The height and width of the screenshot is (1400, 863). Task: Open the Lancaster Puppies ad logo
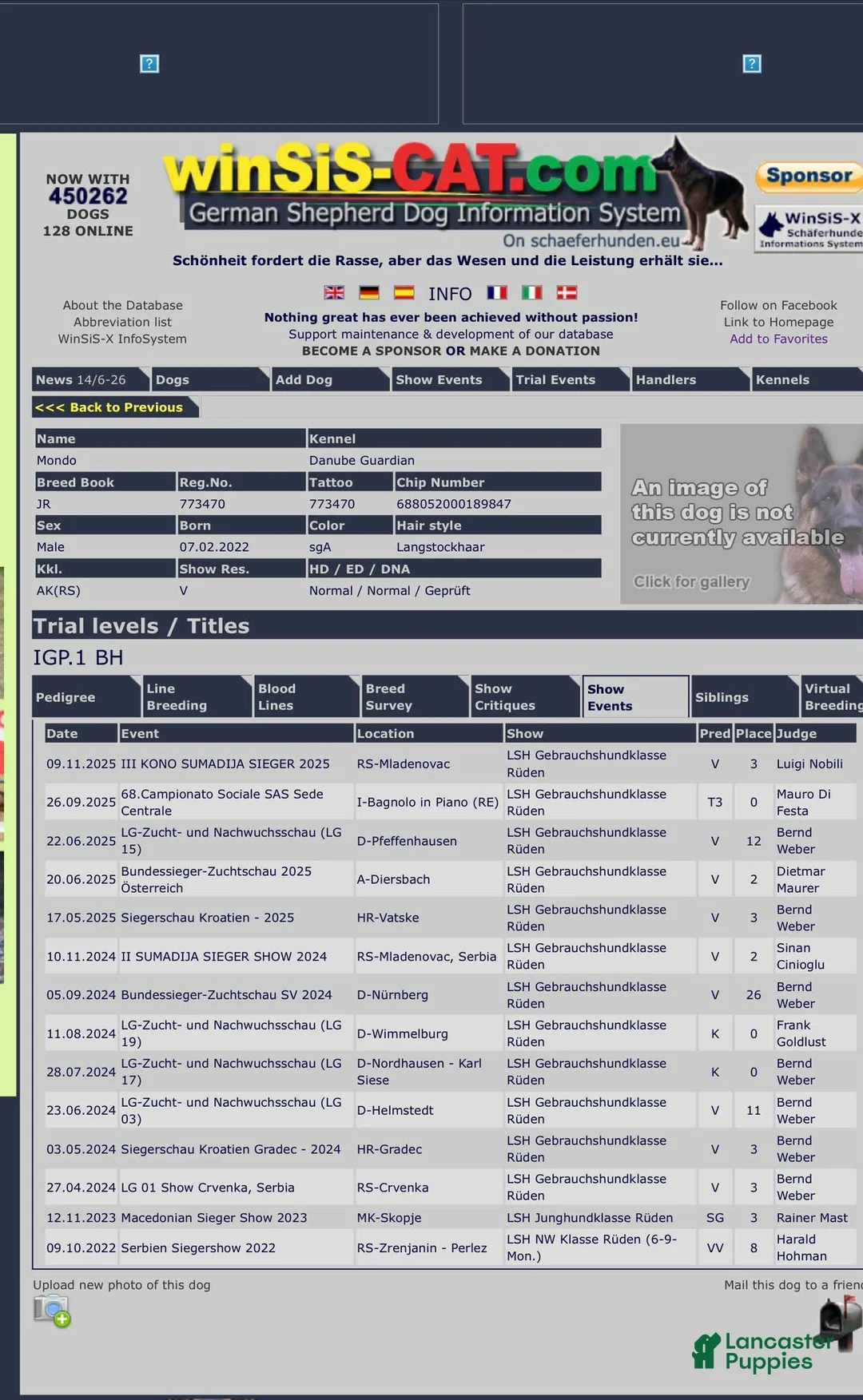[x=763, y=1351]
